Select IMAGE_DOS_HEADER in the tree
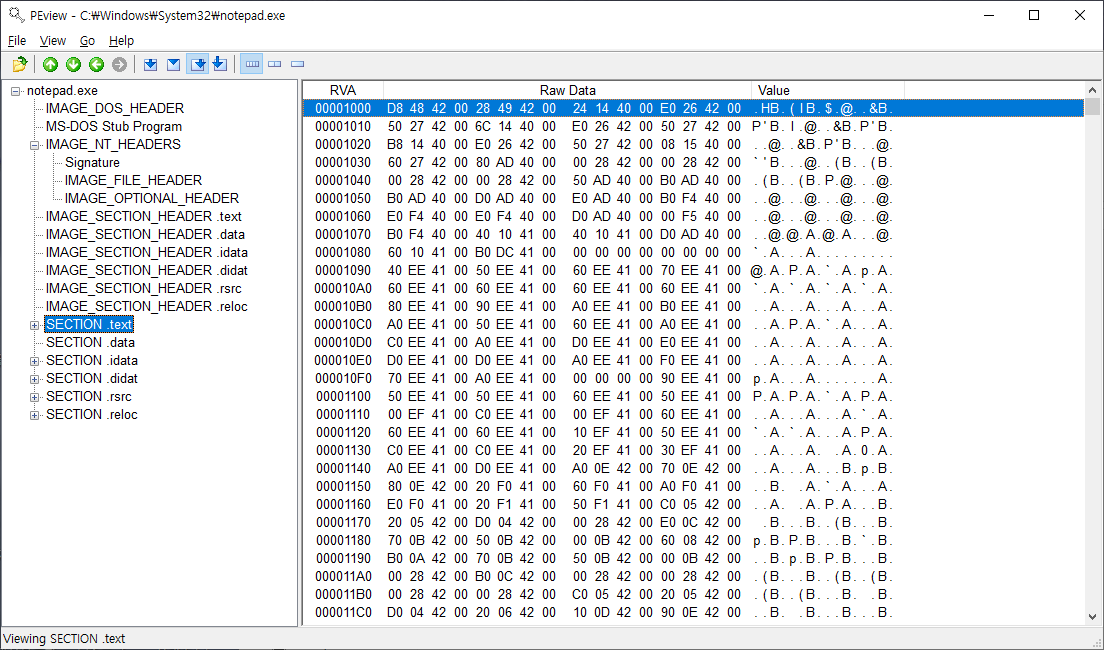 tap(115, 108)
